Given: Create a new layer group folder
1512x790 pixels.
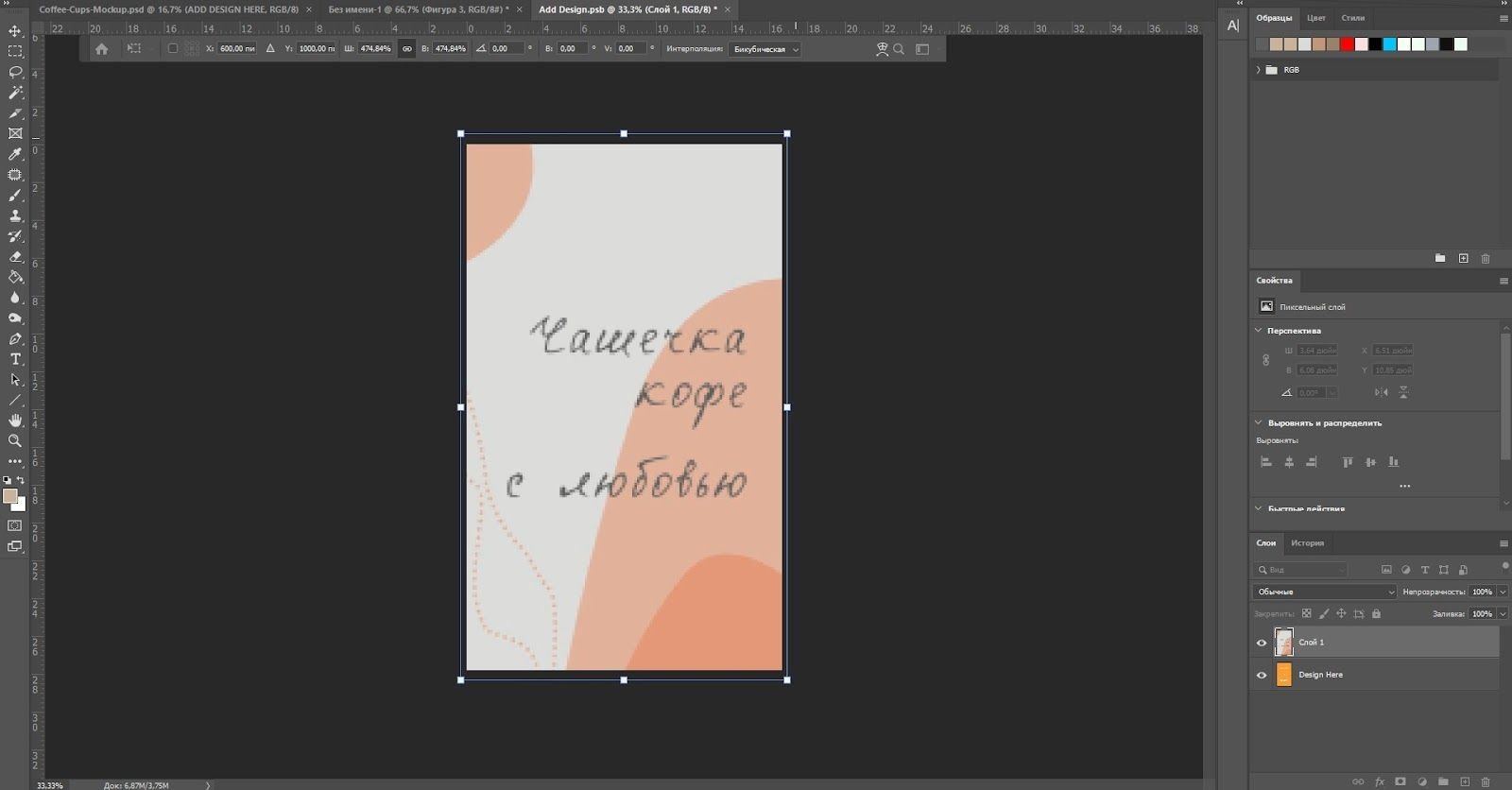Looking at the screenshot, I should point(1443,781).
